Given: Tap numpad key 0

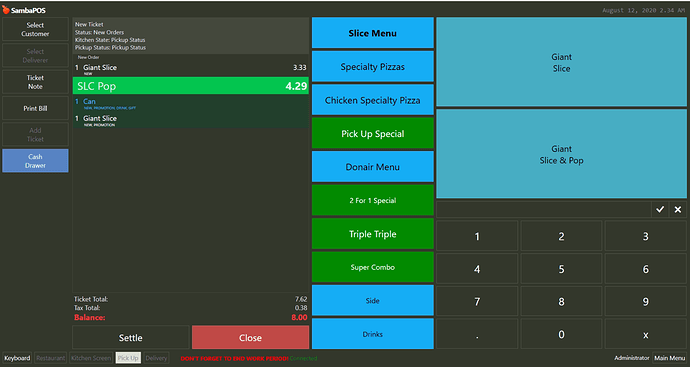Looking at the screenshot, I should (x=562, y=334).
